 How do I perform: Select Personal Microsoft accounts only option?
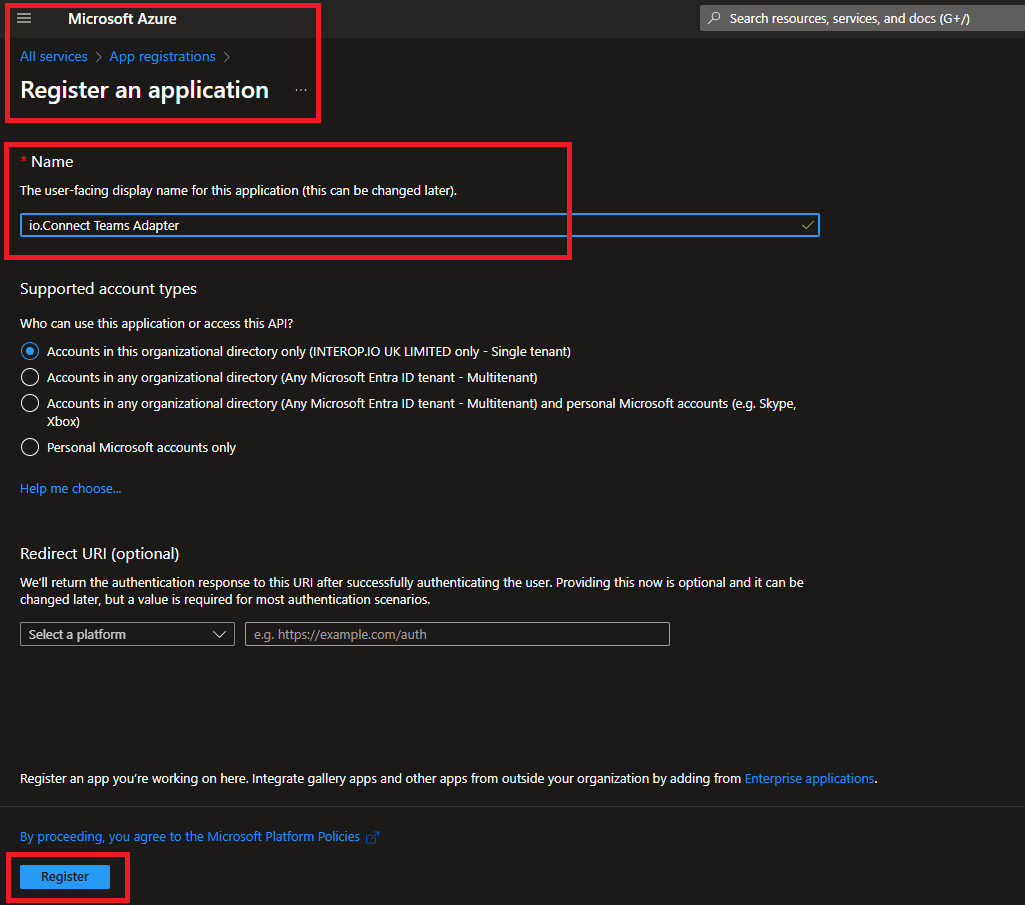pos(30,448)
